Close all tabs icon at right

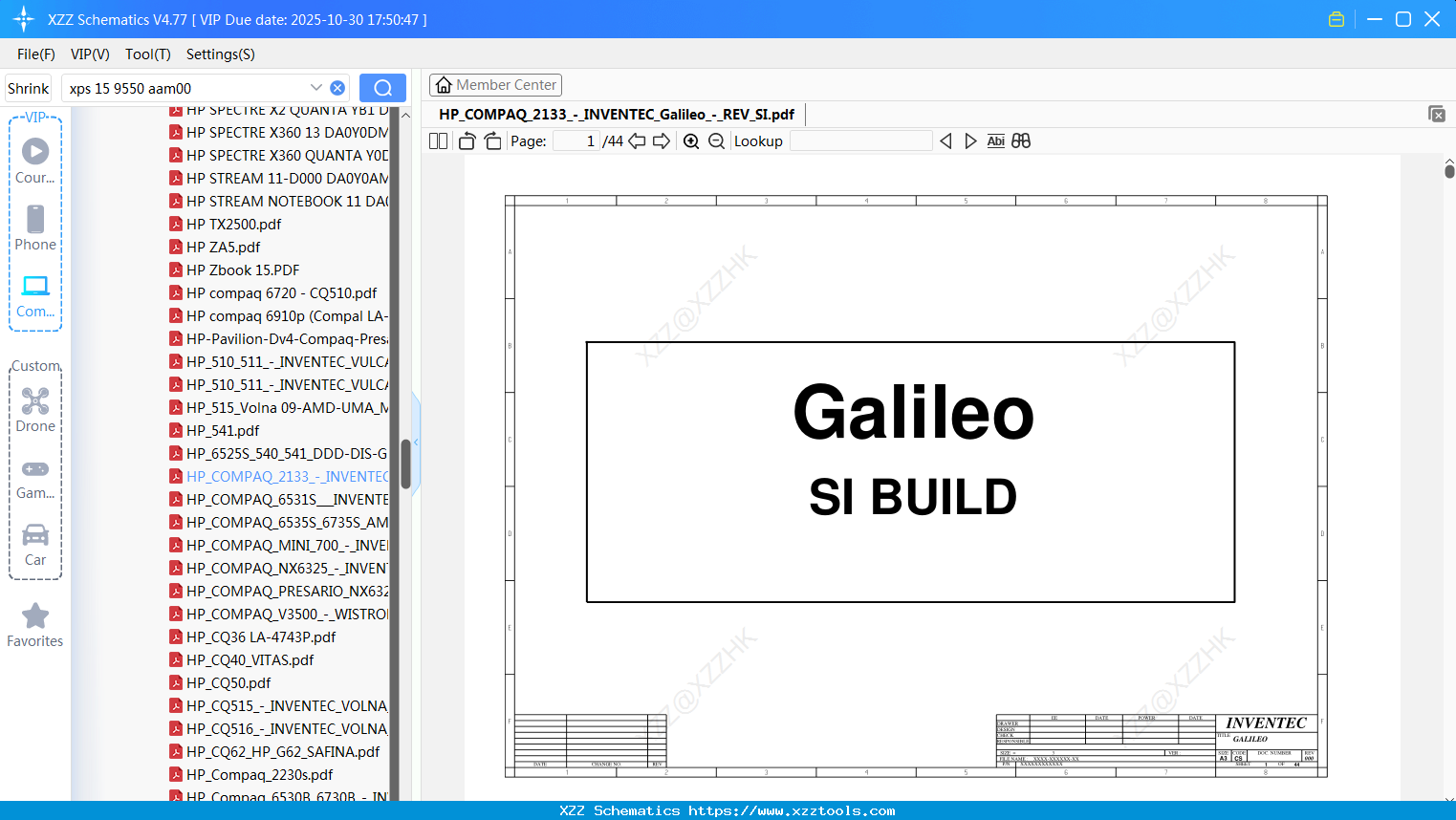1437,114
